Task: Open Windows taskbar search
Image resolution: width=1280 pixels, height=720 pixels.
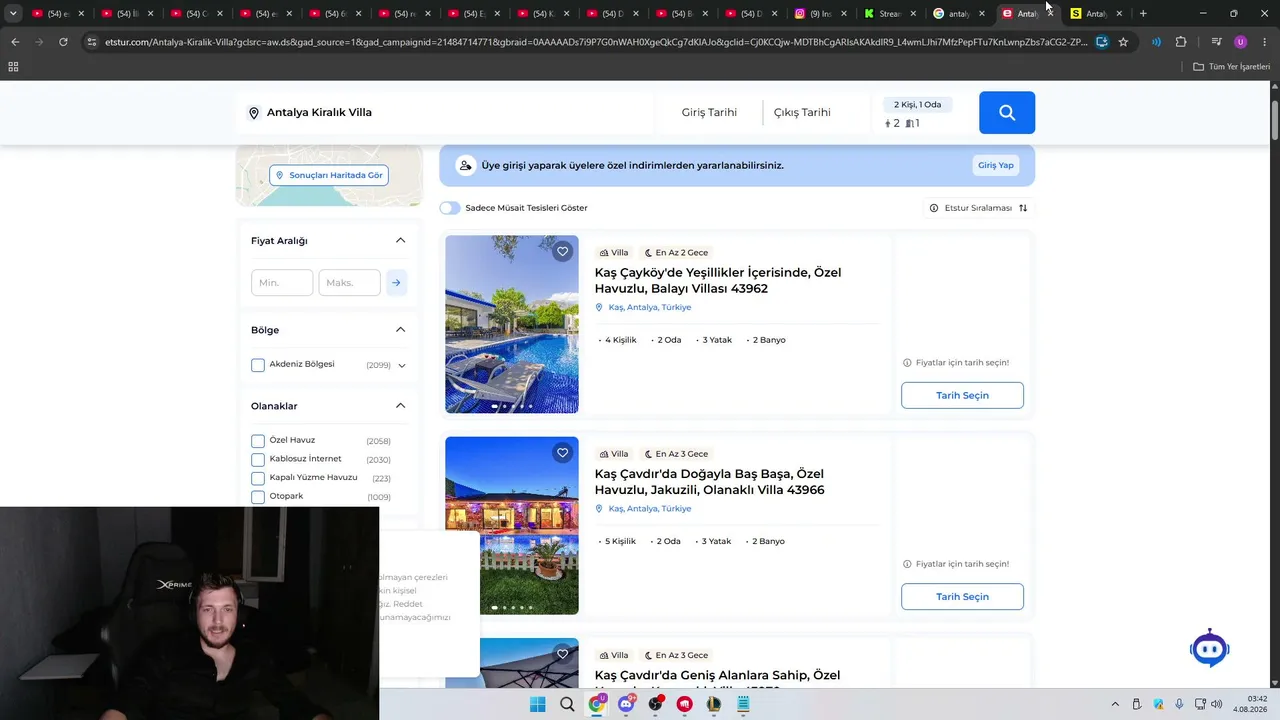Action: click(567, 704)
